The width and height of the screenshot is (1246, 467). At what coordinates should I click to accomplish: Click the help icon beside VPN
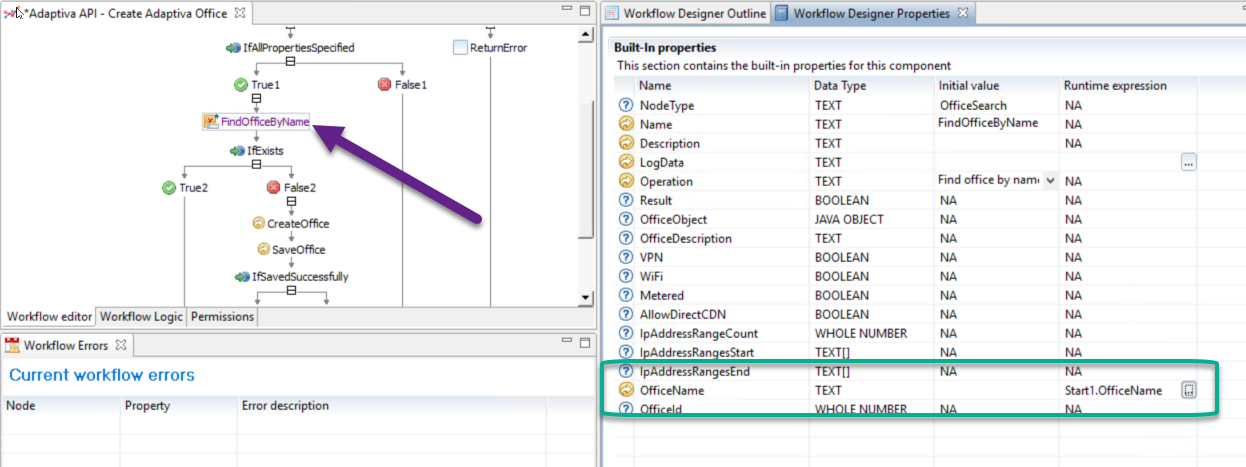tap(626, 257)
